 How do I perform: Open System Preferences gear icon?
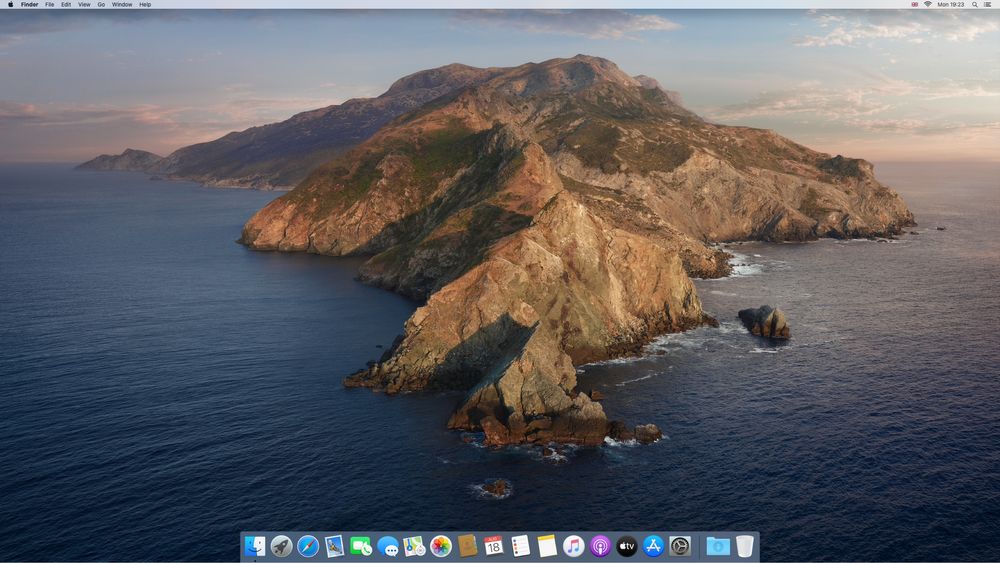[x=680, y=546]
